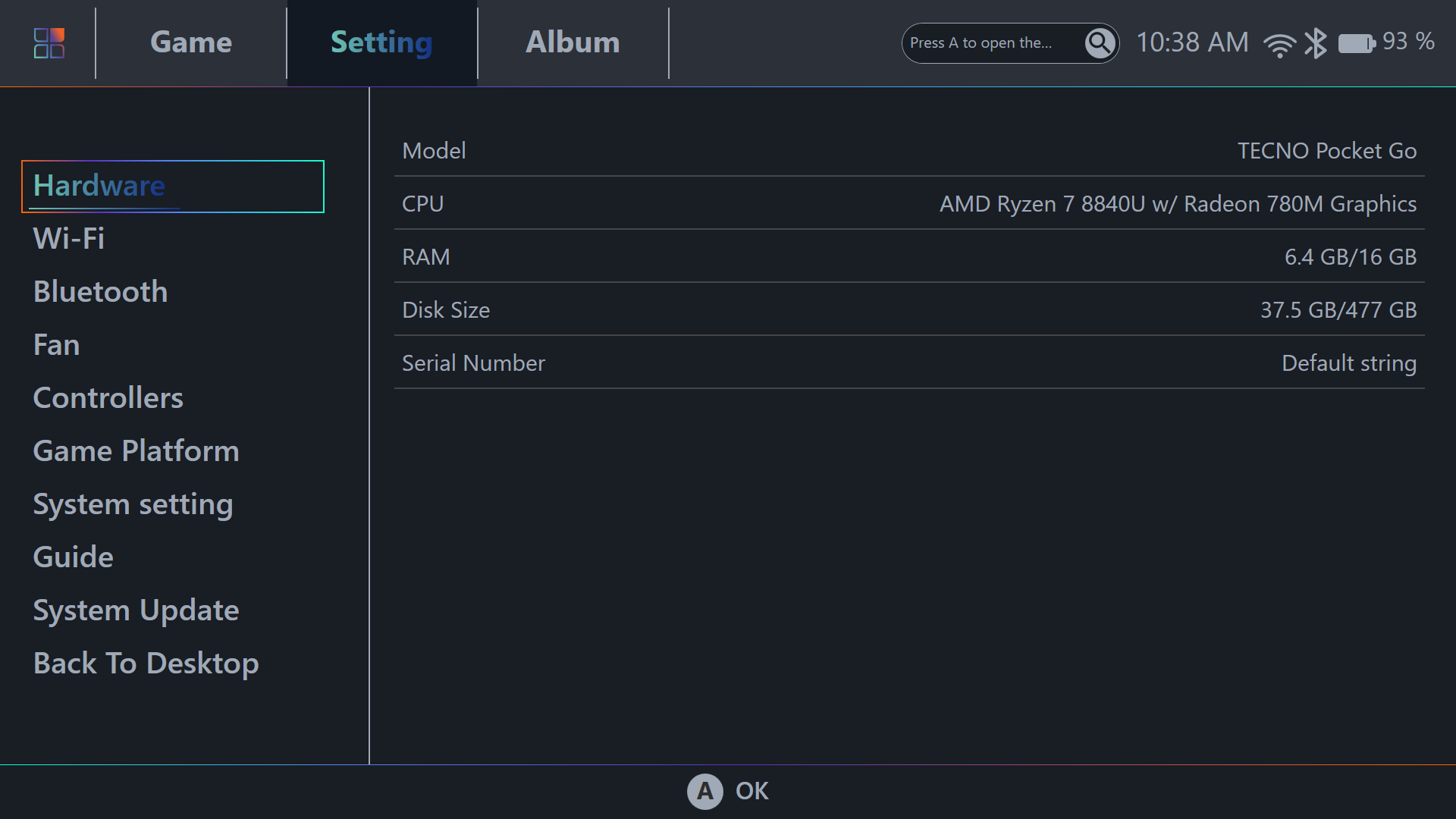Click the Bluetooth status icon in top bar
1456x819 pixels.
point(1316,43)
